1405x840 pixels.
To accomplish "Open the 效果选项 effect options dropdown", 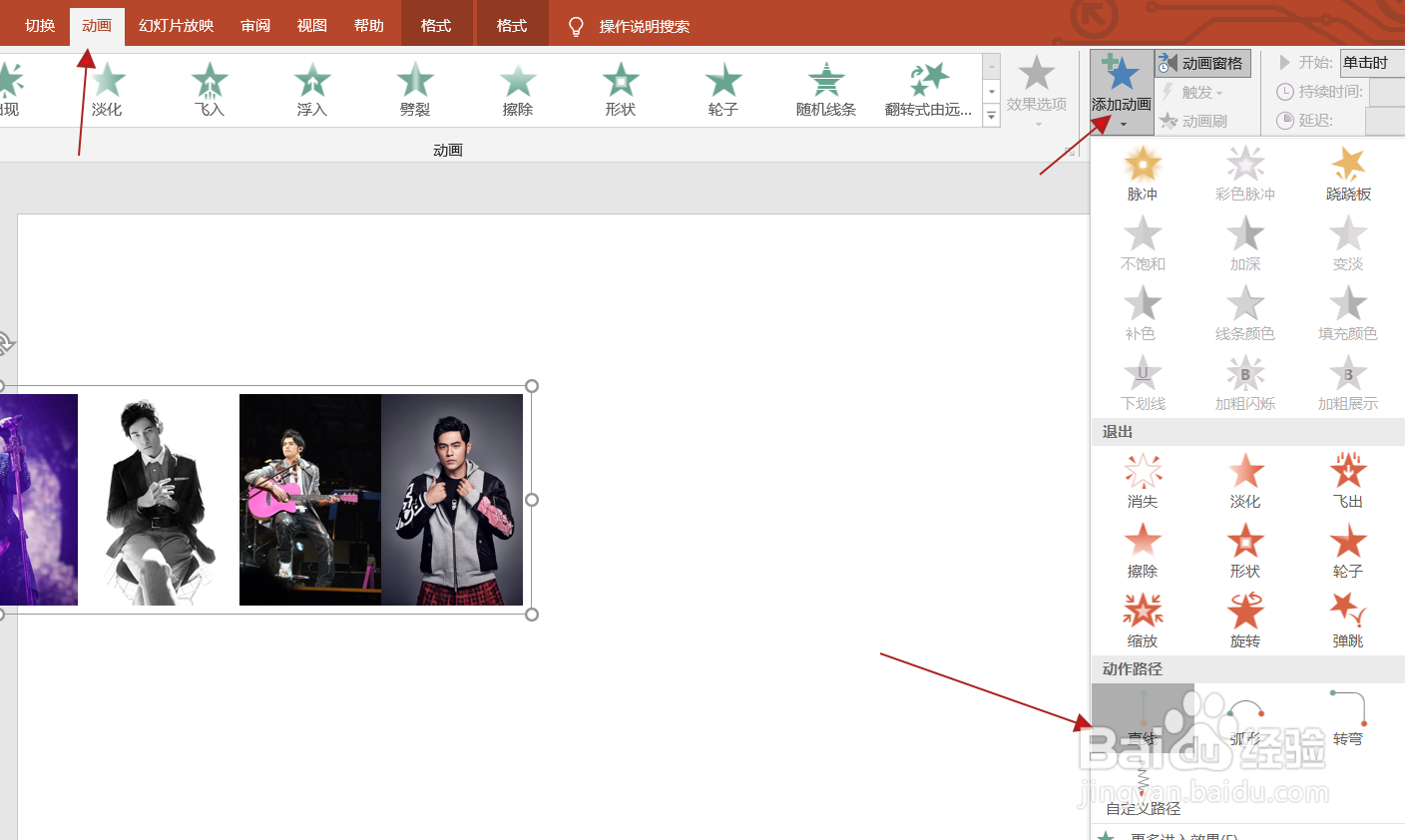I will (1037, 92).
